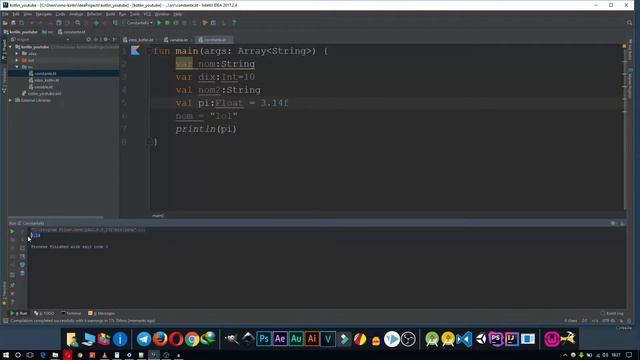Click the println(pi) line in the editor
Screen dimensions: 640x360
[x=206, y=129]
